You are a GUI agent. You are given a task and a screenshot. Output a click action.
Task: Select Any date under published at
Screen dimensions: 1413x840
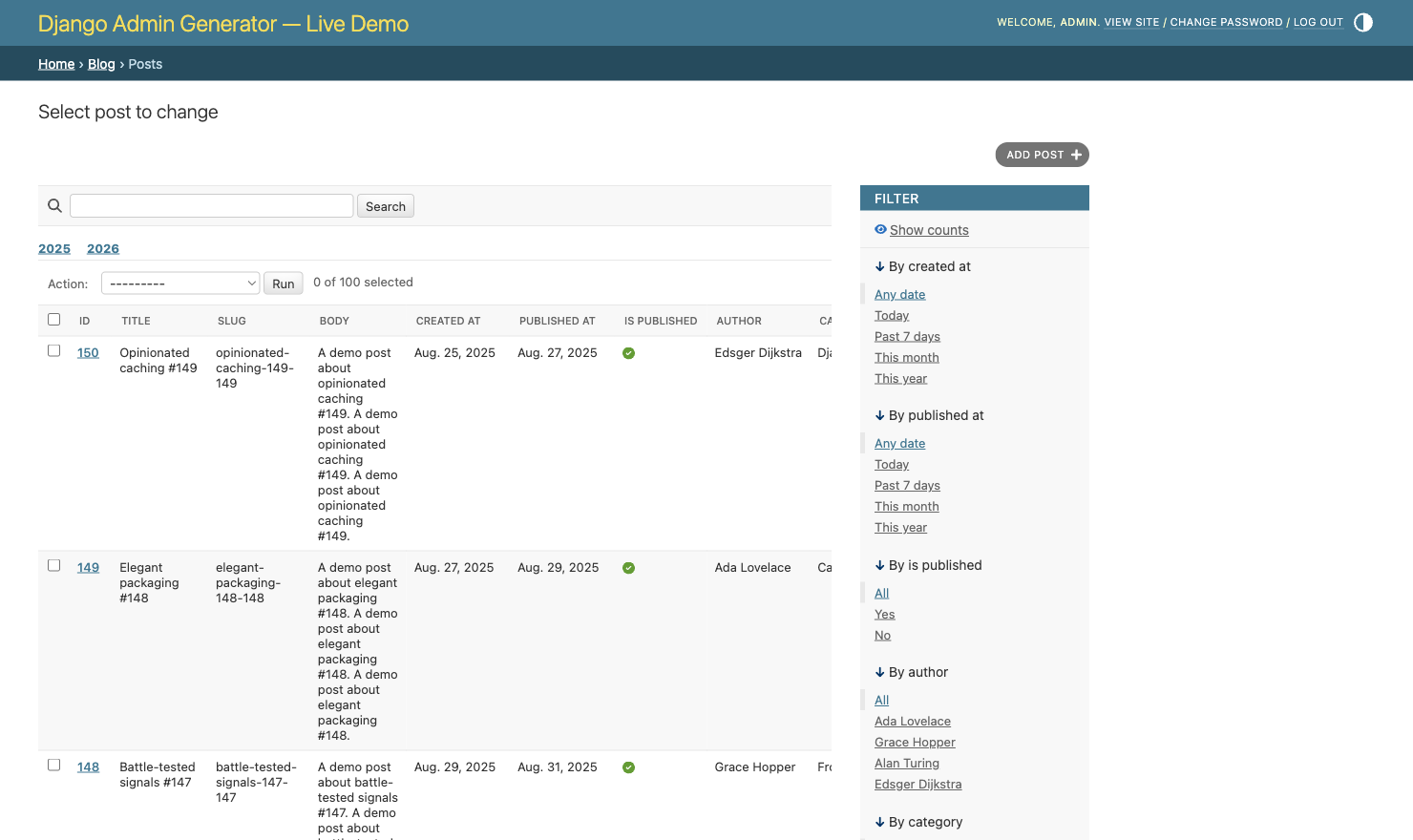(x=899, y=444)
